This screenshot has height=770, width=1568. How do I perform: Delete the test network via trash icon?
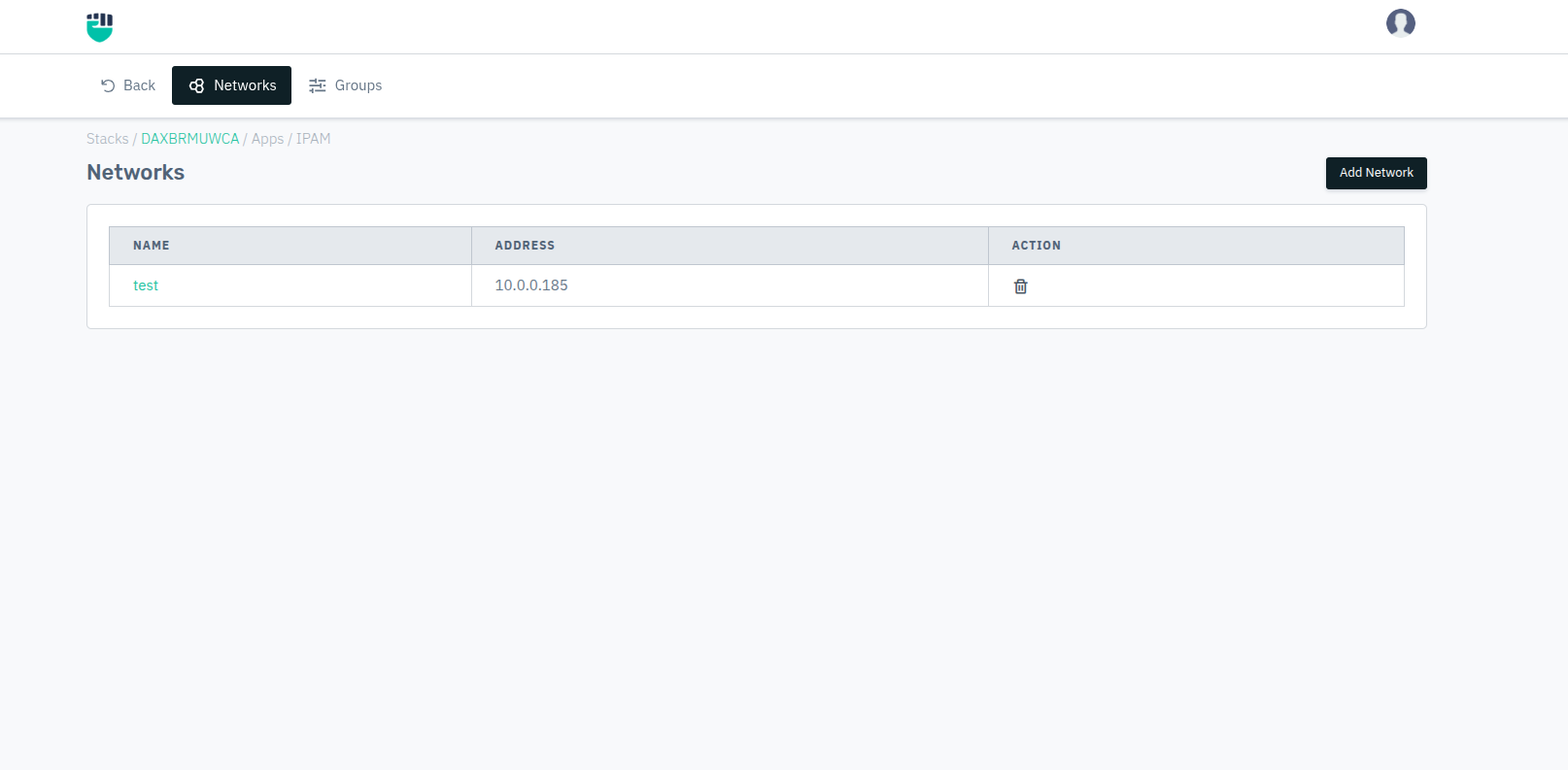coord(1020,286)
